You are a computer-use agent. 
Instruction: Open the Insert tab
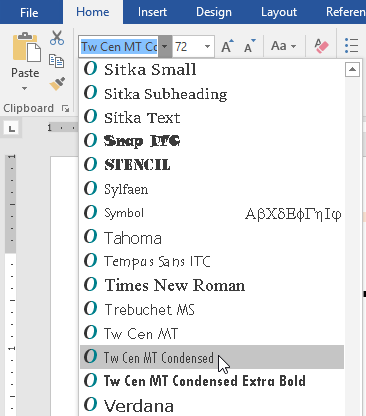pos(152,12)
